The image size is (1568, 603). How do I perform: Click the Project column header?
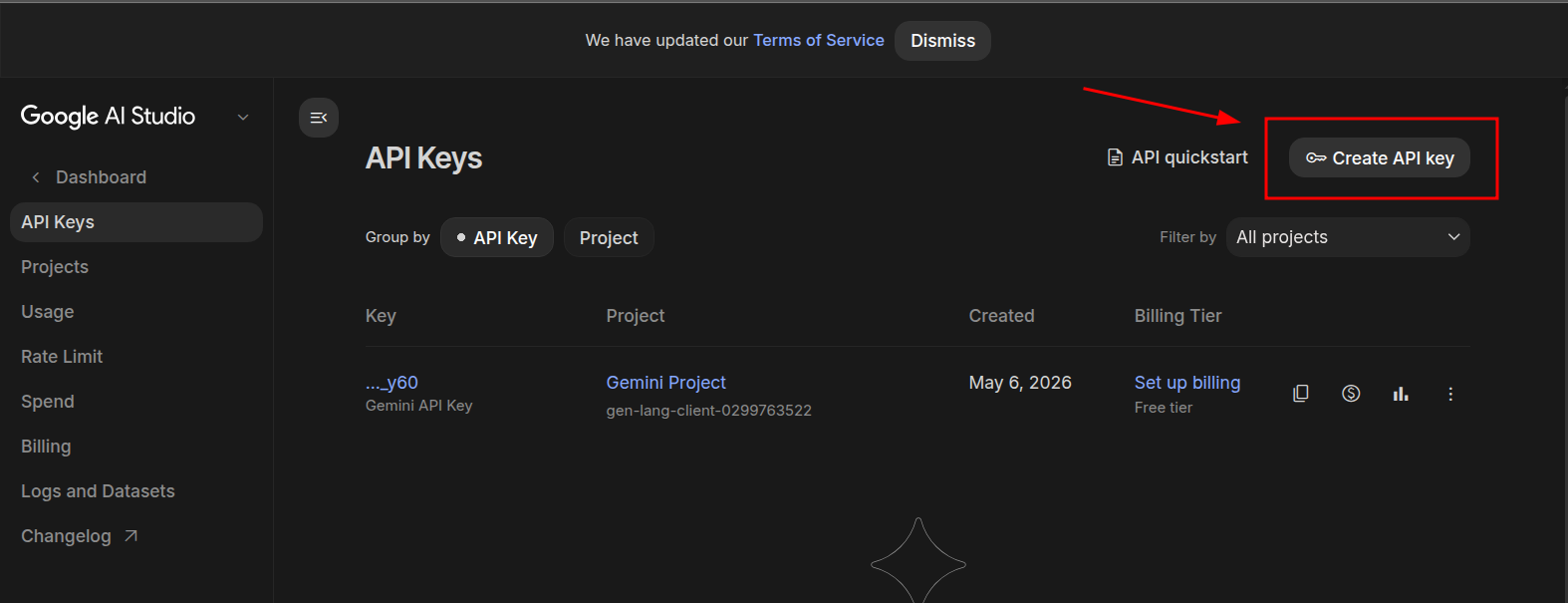[x=636, y=316]
